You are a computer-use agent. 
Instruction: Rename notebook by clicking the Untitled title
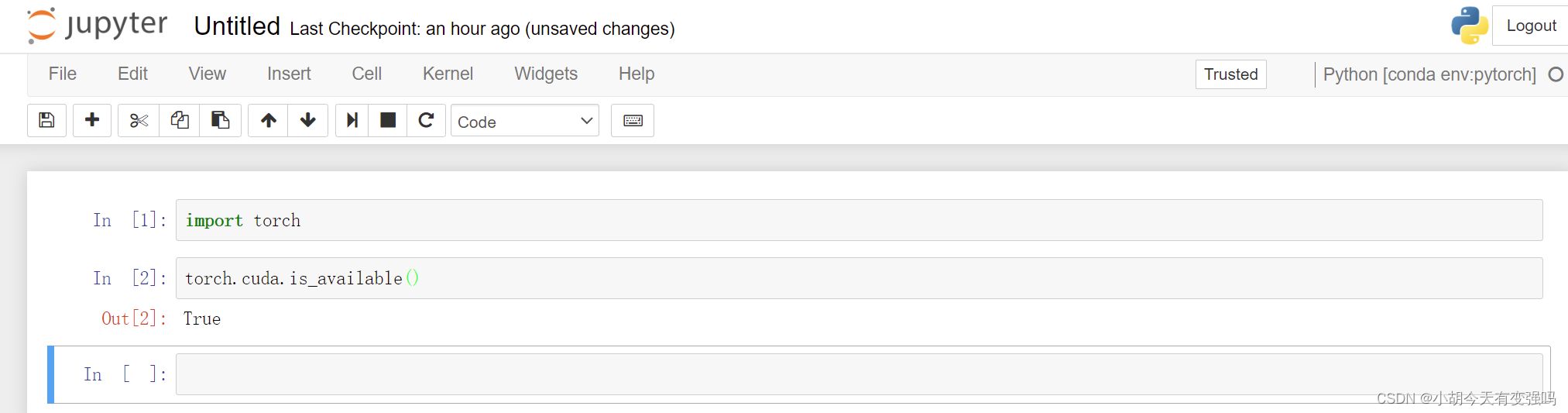(x=236, y=26)
